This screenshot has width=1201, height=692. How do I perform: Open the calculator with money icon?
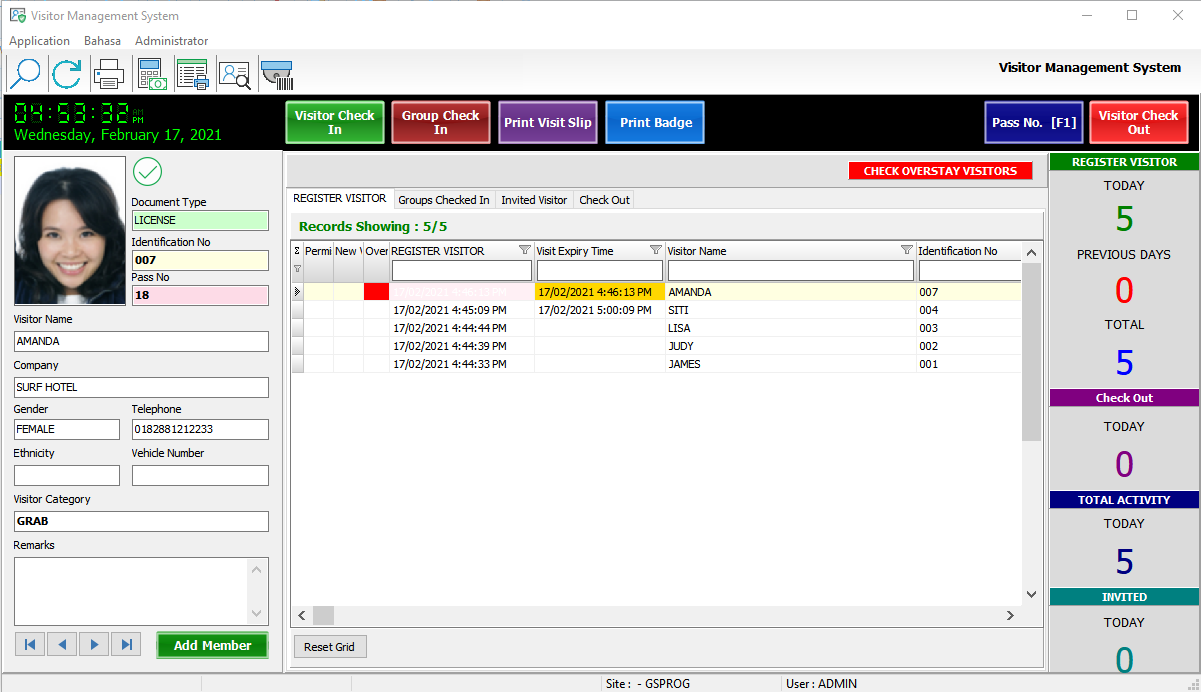150,74
